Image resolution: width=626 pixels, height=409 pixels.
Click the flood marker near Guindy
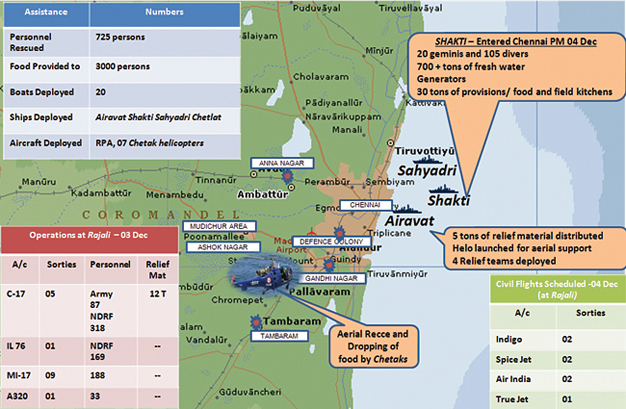click(328, 264)
